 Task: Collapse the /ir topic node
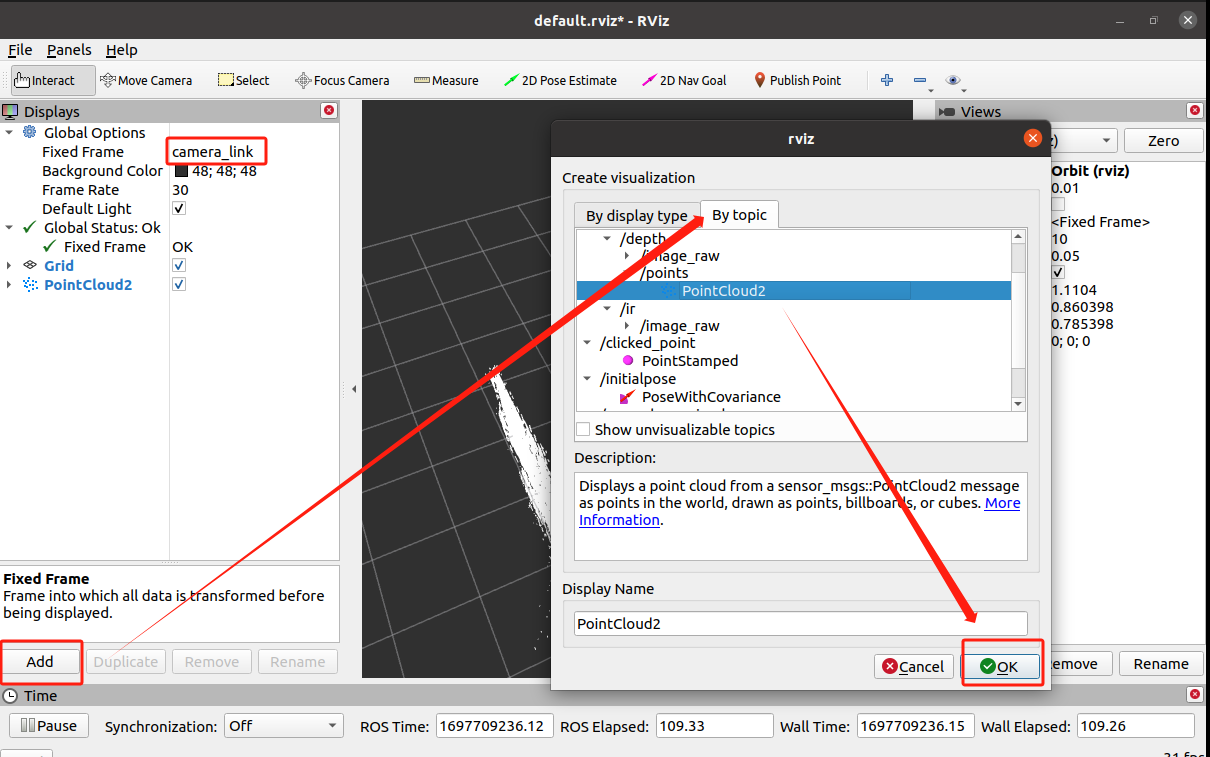tap(607, 310)
